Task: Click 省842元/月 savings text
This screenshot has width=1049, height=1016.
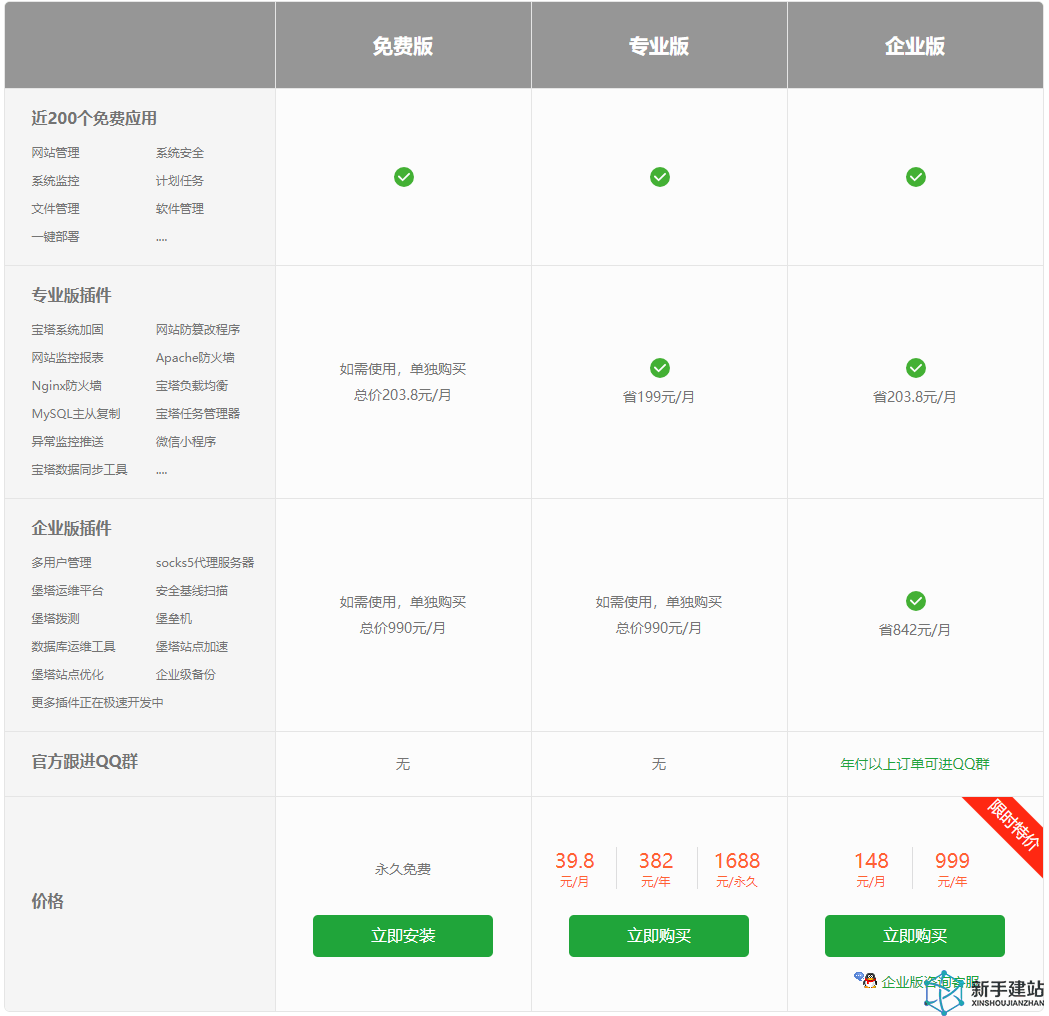Action: pos(915,630)
